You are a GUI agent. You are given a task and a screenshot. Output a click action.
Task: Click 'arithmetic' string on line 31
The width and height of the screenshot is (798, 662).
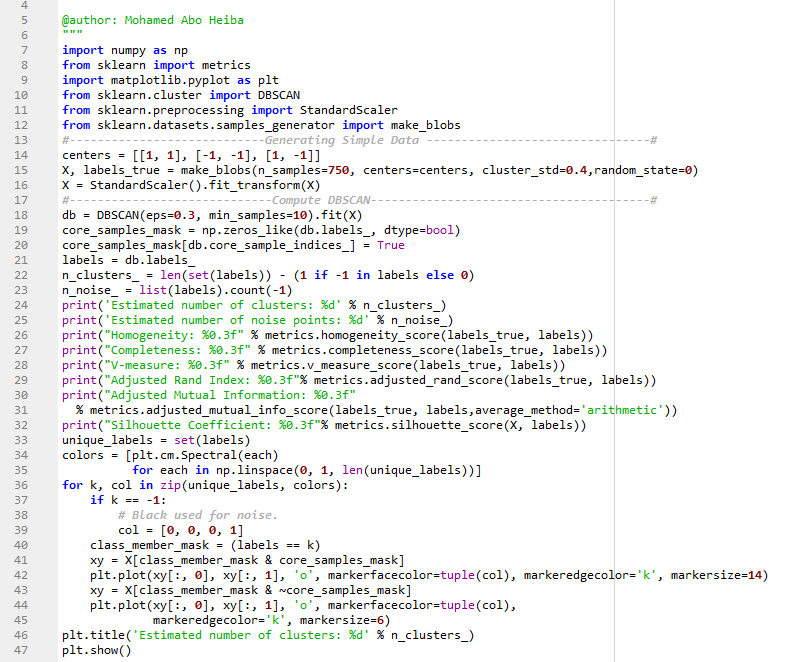(622, 410)
